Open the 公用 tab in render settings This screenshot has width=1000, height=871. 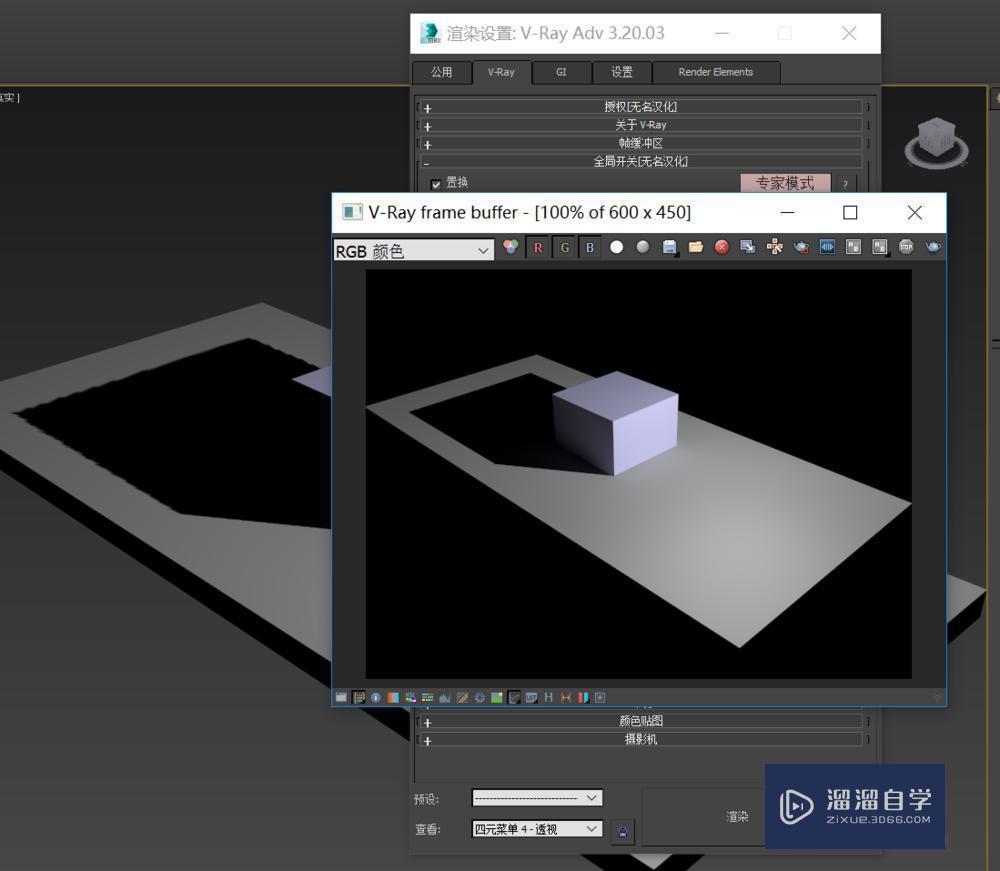441,72
